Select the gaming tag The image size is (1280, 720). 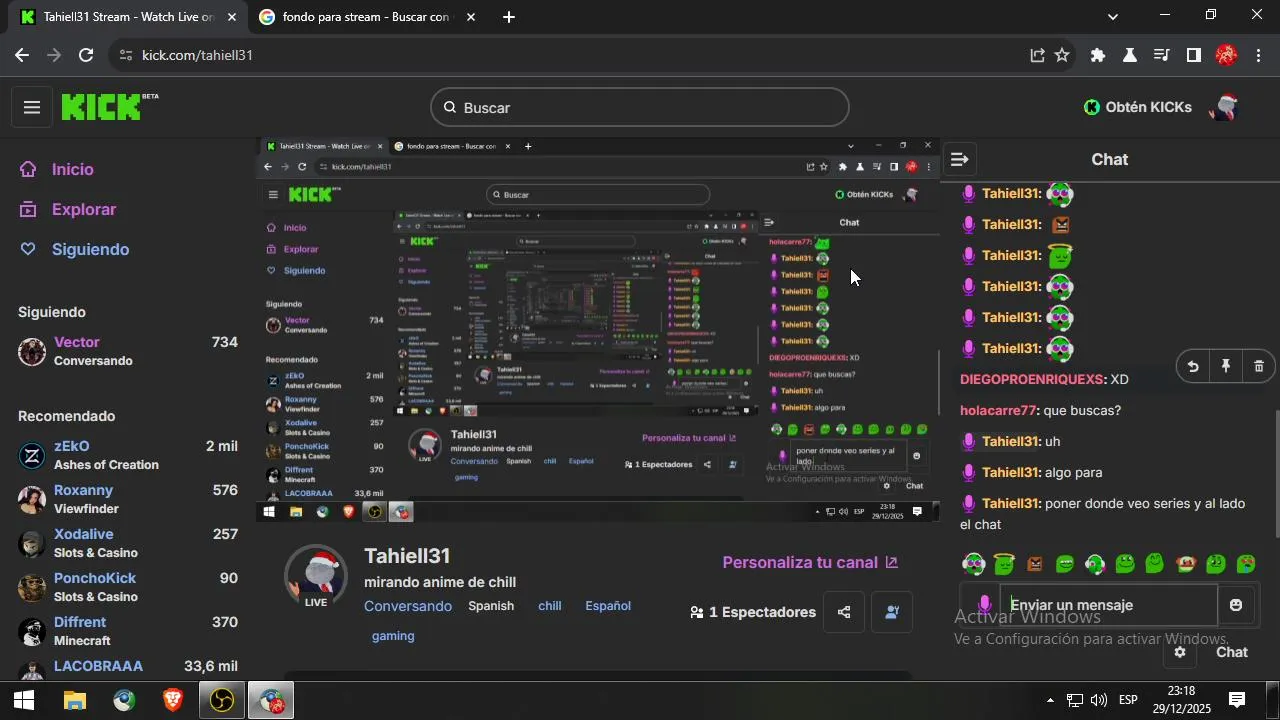coord(393,636)
